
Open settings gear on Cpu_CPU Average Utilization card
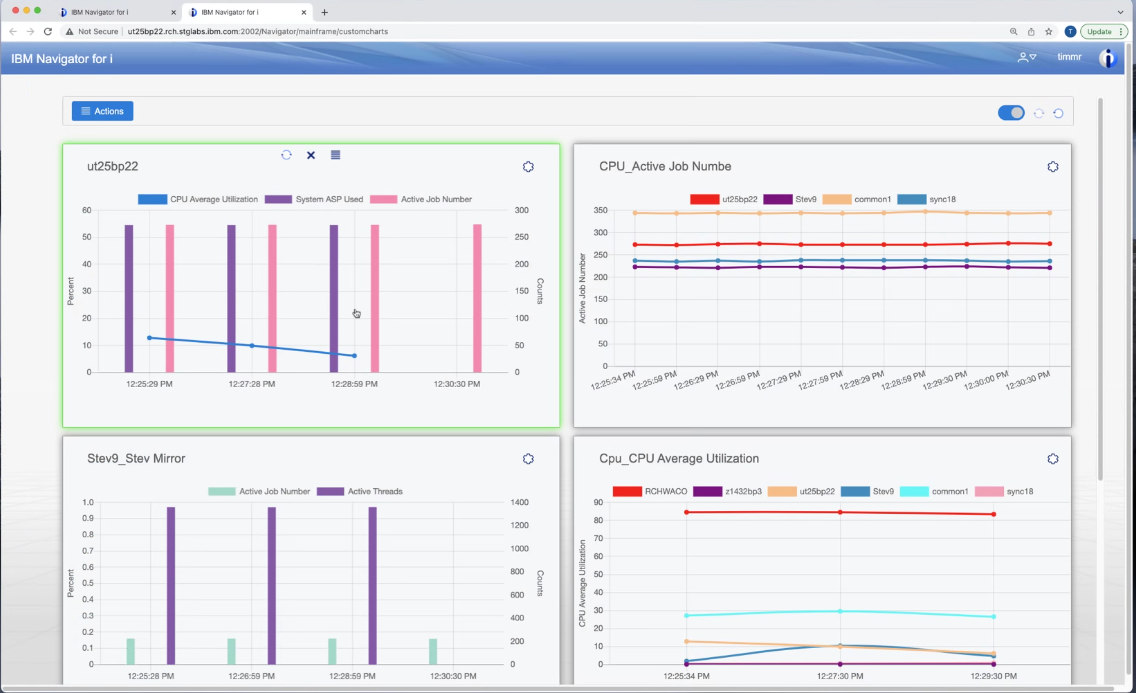click(1053, 459)
